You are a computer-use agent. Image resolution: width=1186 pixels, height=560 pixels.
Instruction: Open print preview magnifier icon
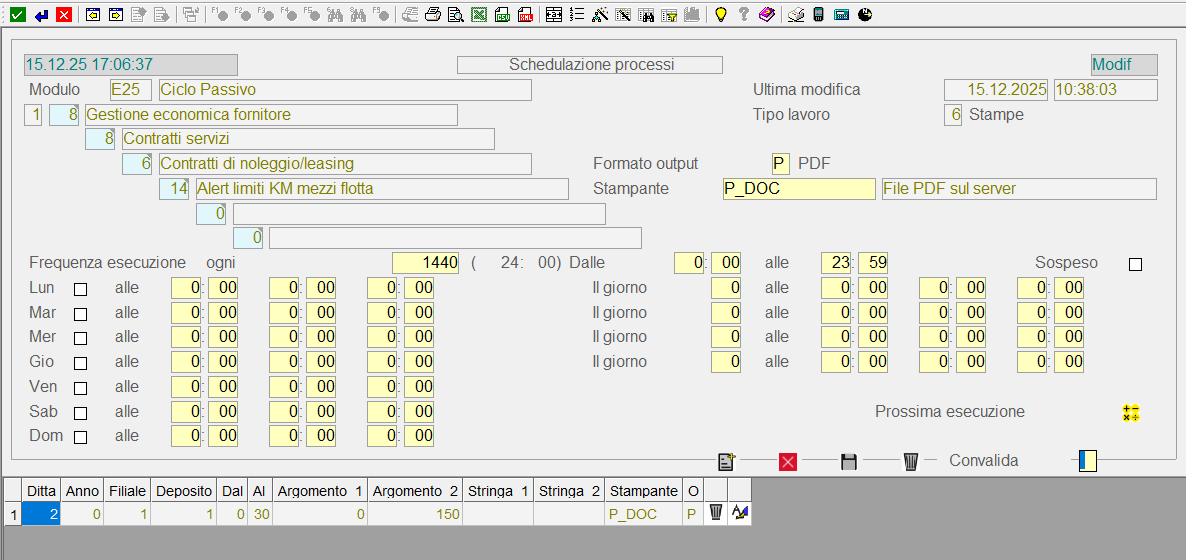tap(455, 15)
